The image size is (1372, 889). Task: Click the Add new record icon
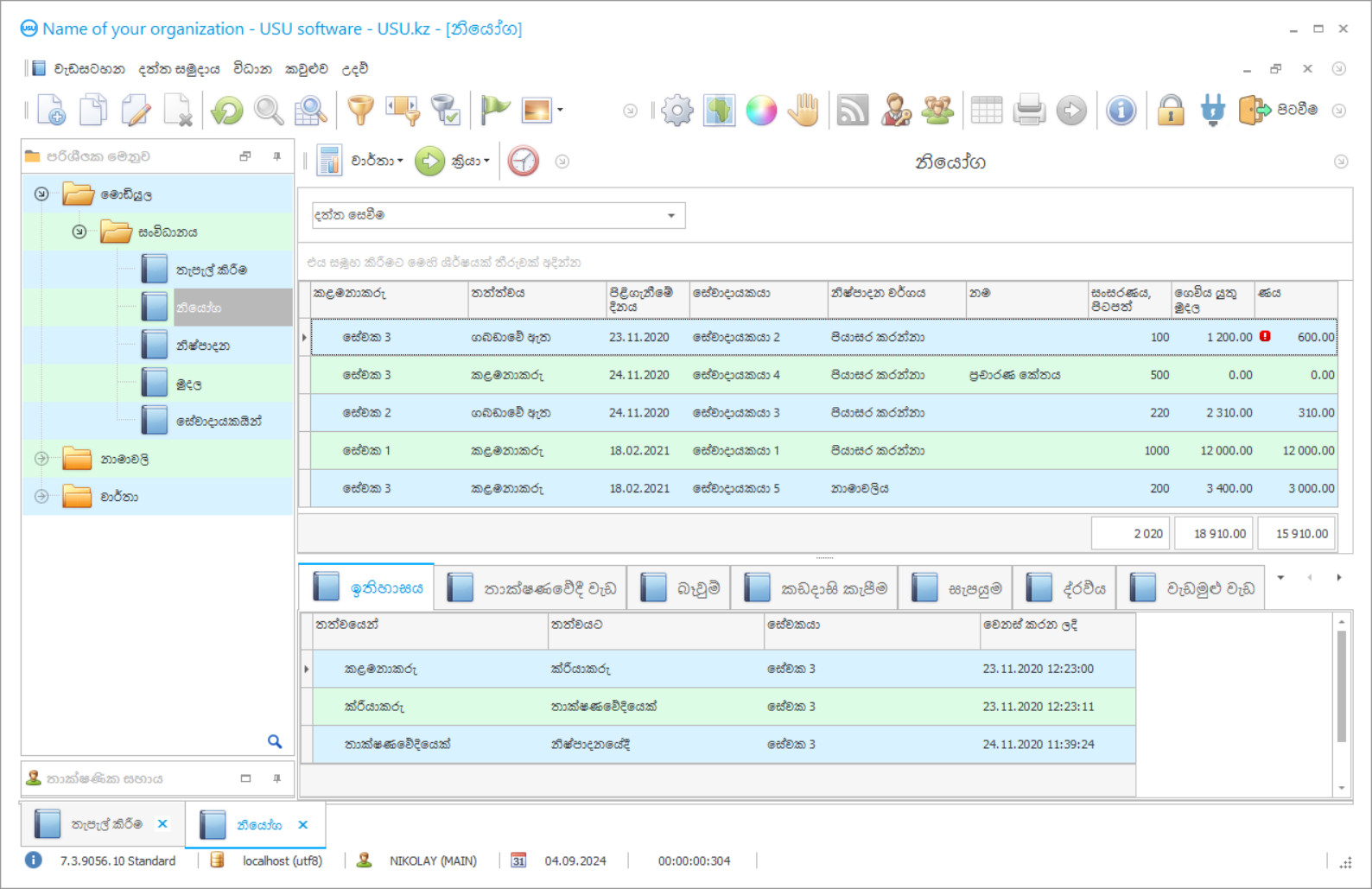click(x=51, y=111)
